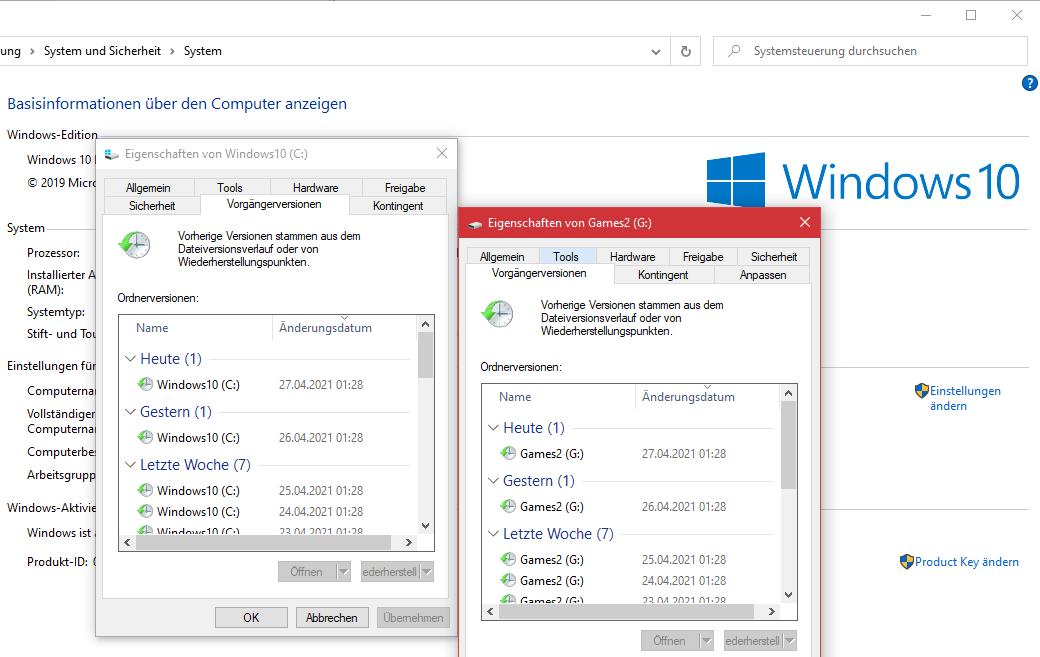Open Hardware tab in Games2 dialog
This screenshot has width=1040, height=657.
tap(633, 257)
